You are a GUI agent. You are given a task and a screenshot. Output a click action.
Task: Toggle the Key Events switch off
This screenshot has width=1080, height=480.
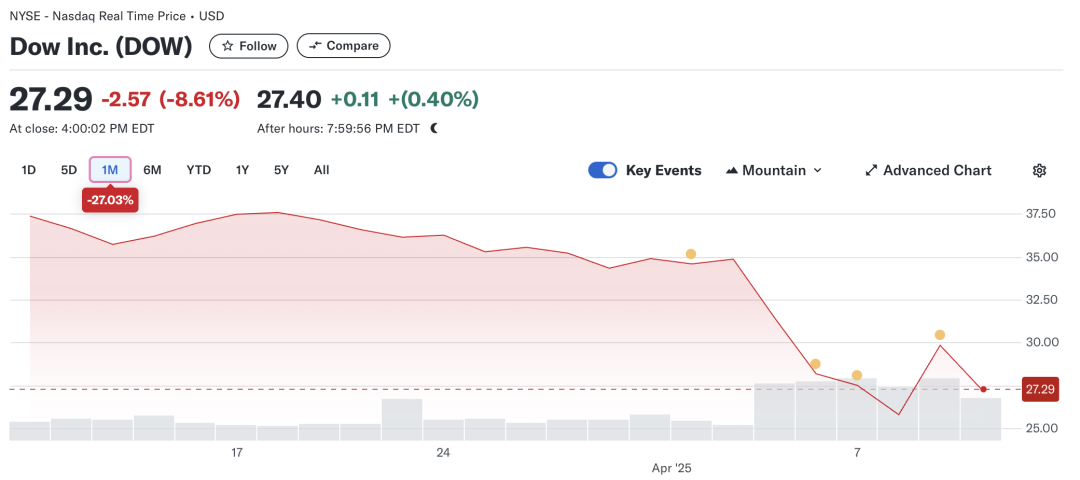[x=602, y=170]
